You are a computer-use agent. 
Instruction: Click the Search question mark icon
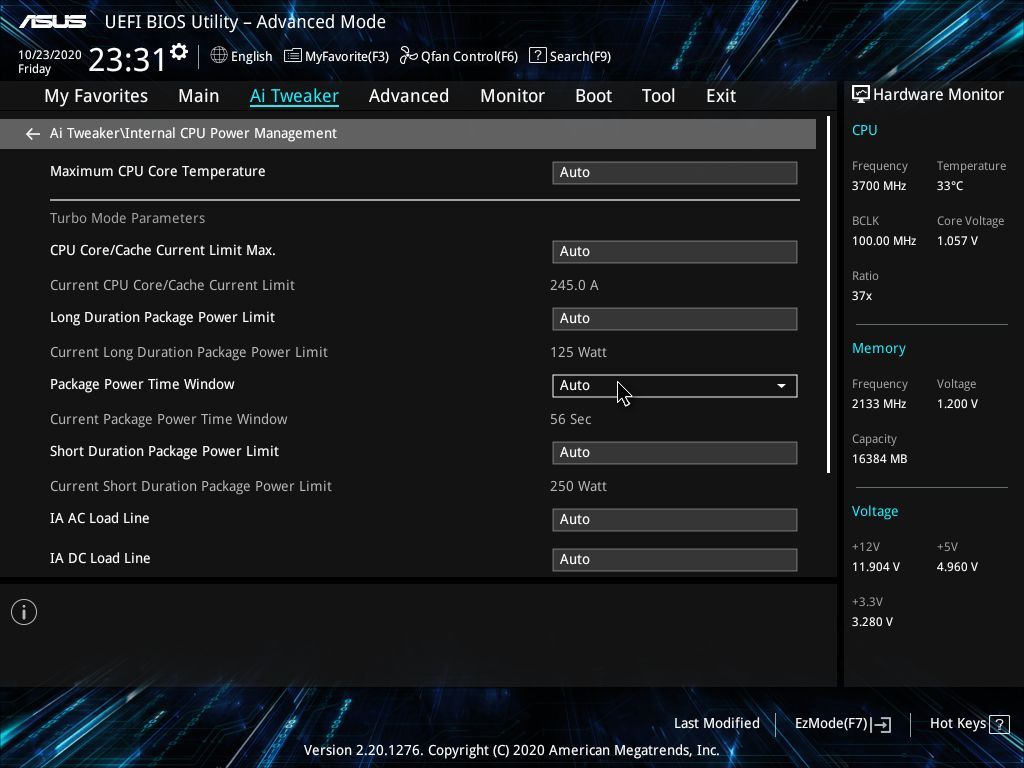[x=537, y=56]
